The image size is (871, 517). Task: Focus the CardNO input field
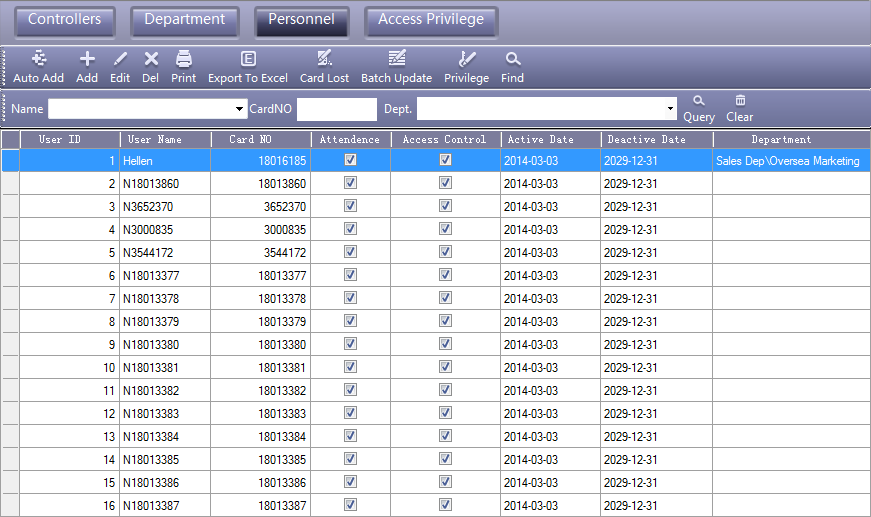[x=337, y=109]
